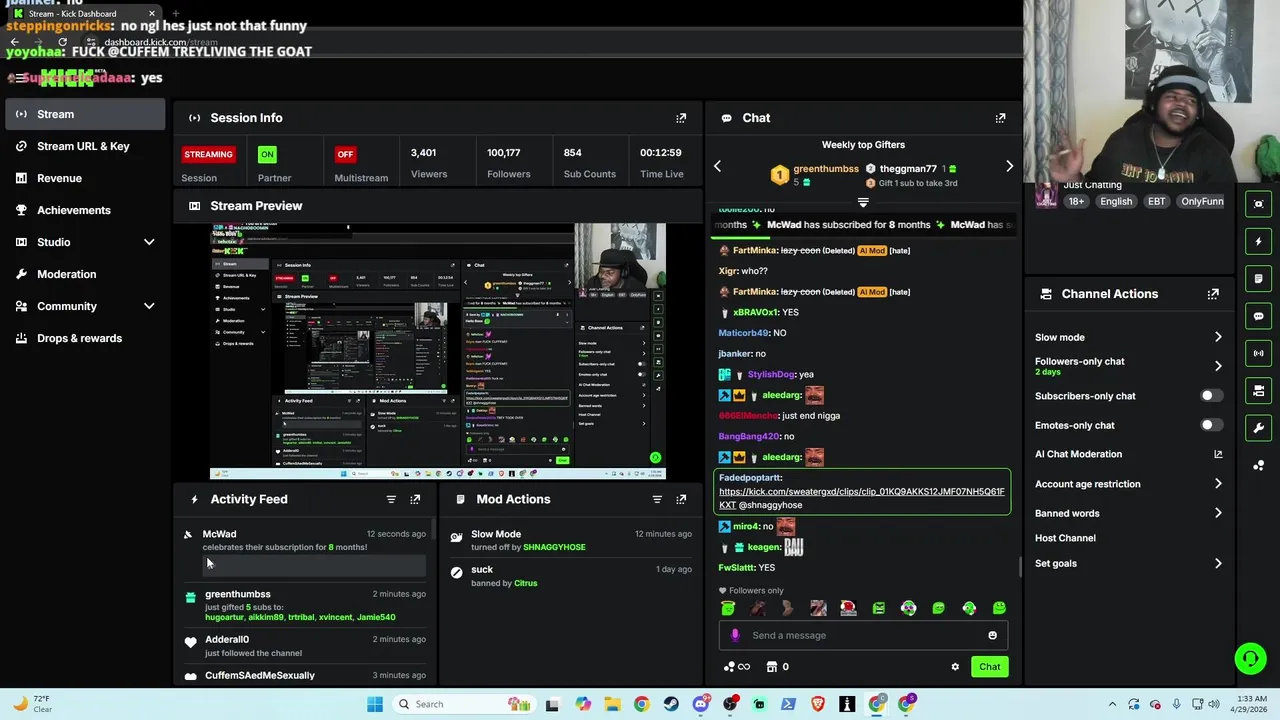Click the purple microphone icon in chat box

click(735, 635)
